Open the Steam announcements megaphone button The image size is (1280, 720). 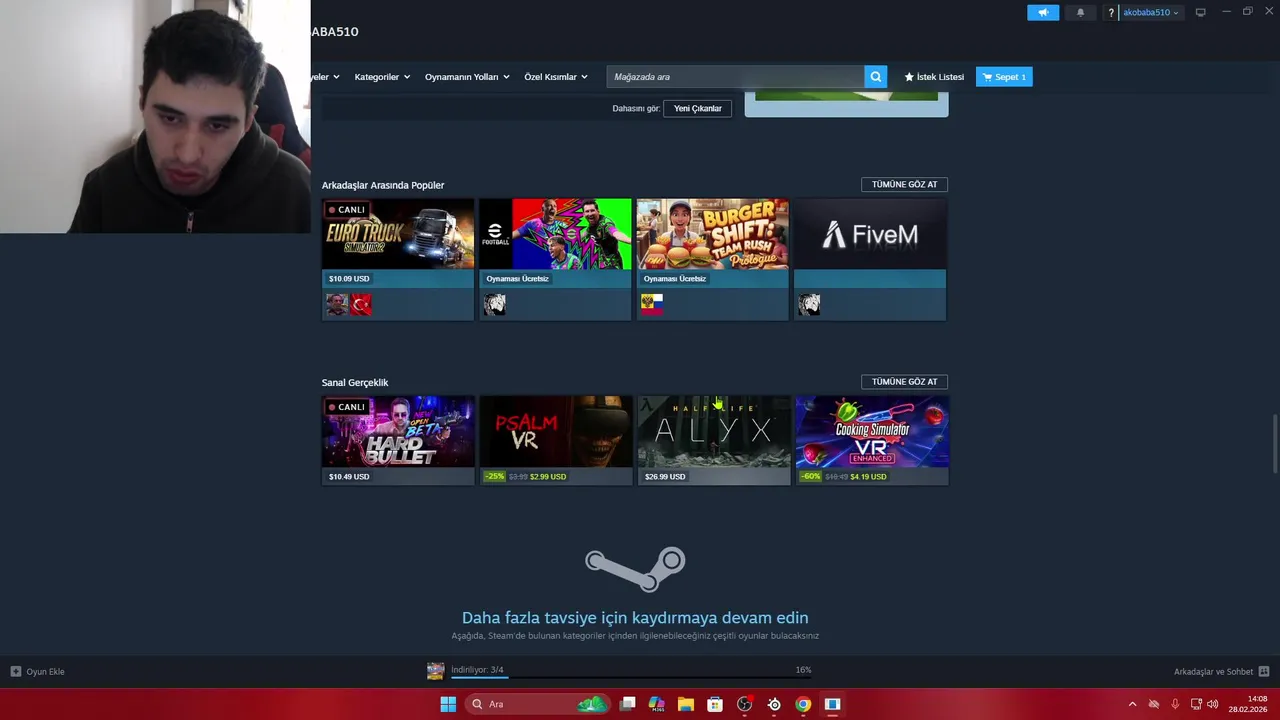point(1042,13)
